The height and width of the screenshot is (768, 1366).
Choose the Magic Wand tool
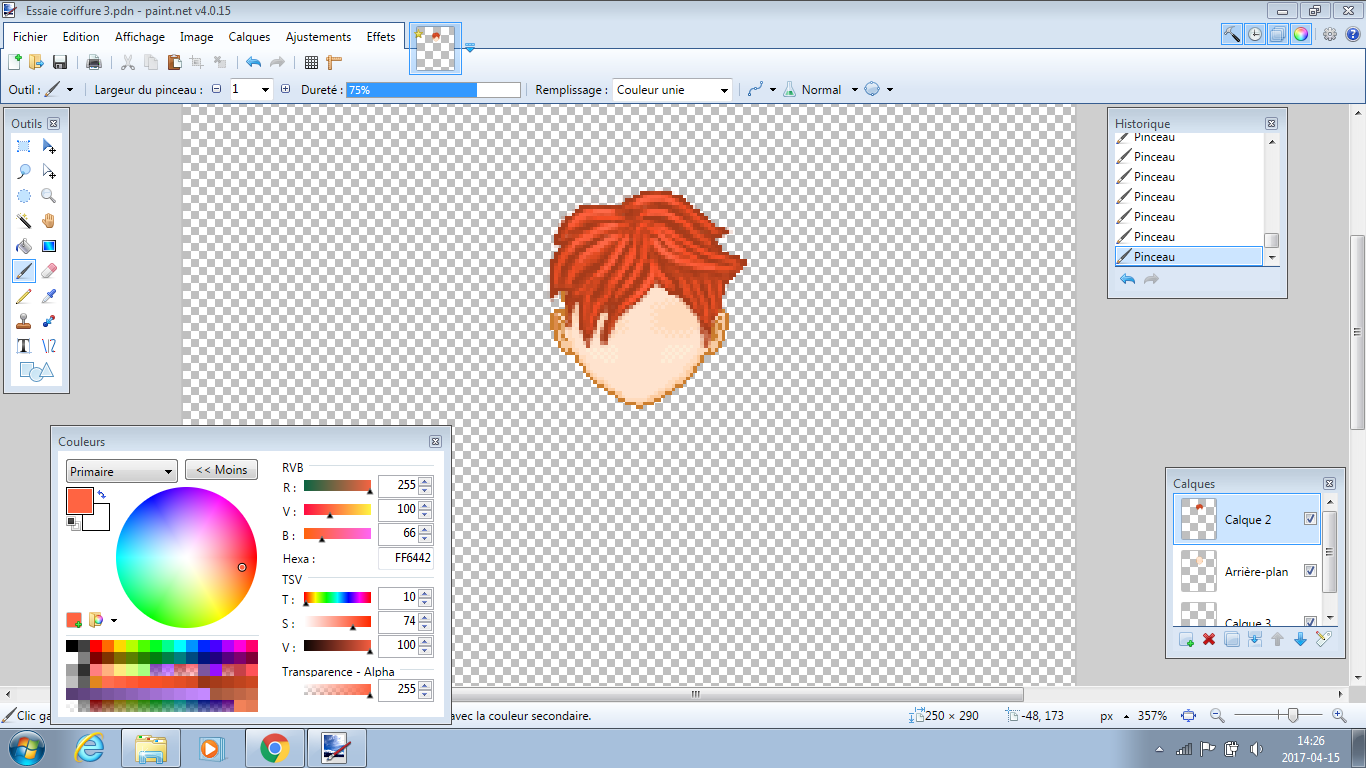23,221
